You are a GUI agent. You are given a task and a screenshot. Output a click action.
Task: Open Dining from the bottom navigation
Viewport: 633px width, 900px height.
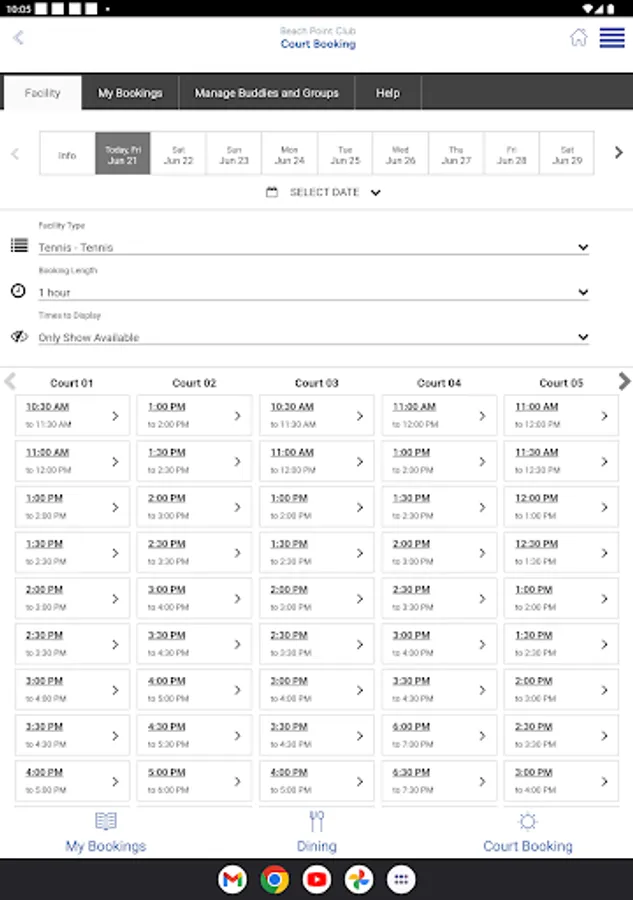click(317, 832)
